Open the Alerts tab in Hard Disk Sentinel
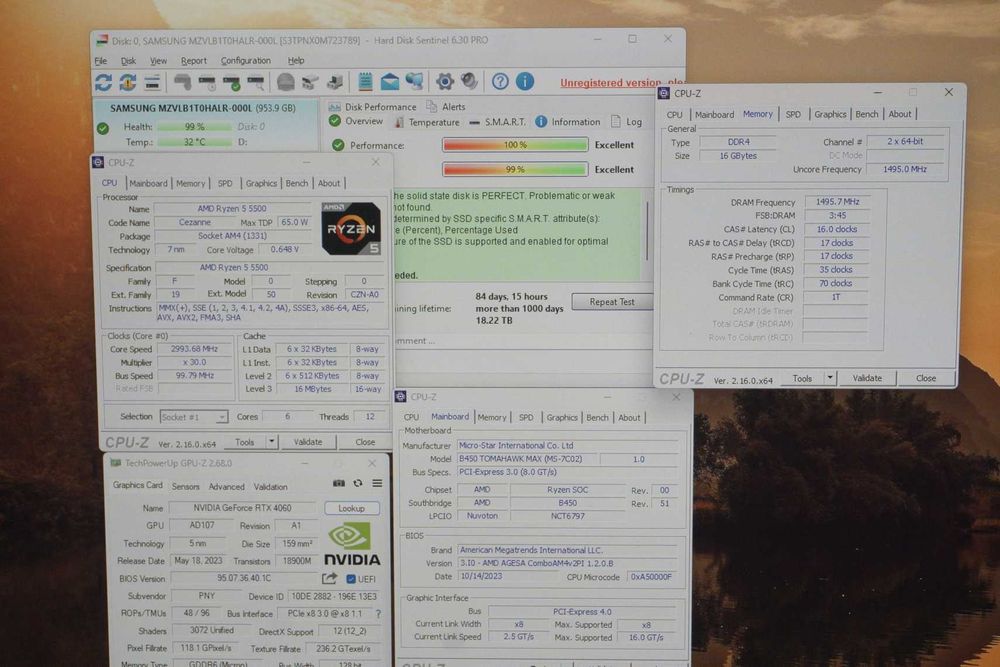Viewport: 1000px width, 667px height. 446,106
